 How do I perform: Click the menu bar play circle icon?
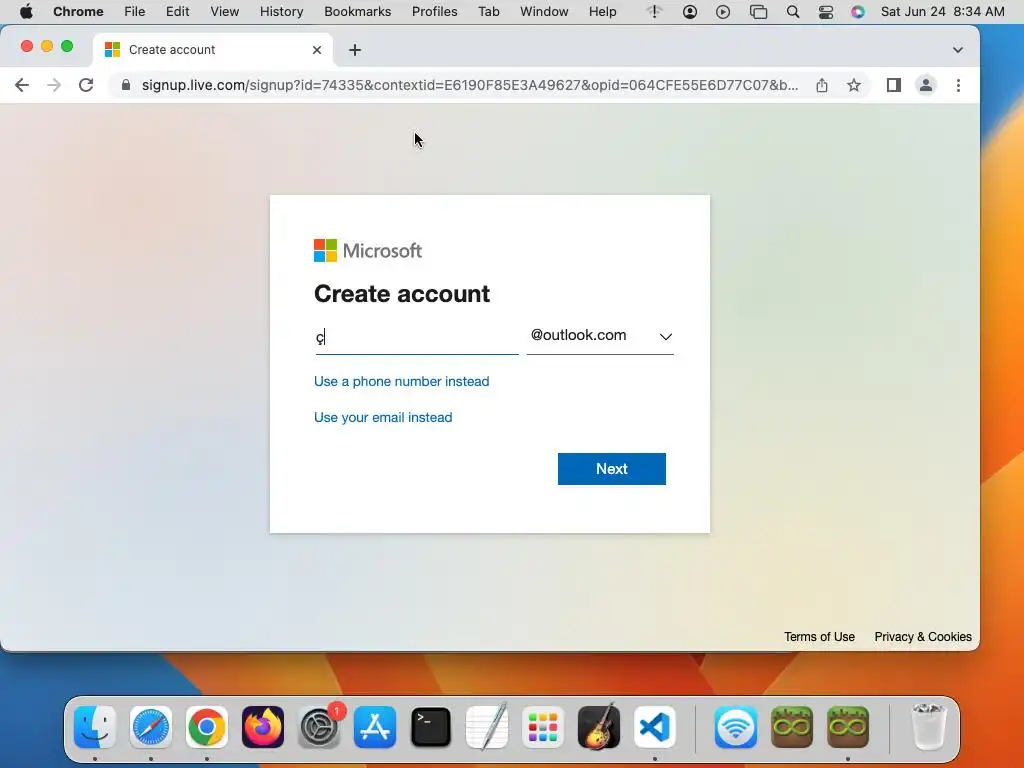pyautogui.click(x=722, y=12)
